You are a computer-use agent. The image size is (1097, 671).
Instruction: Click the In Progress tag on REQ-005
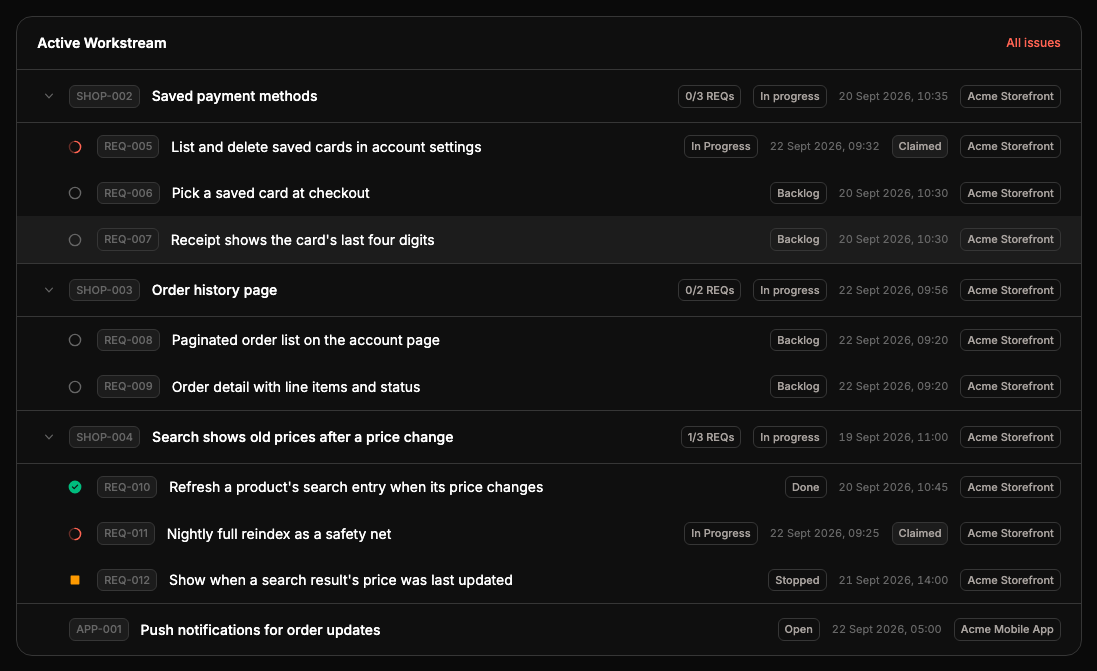(x=721, y=146)
